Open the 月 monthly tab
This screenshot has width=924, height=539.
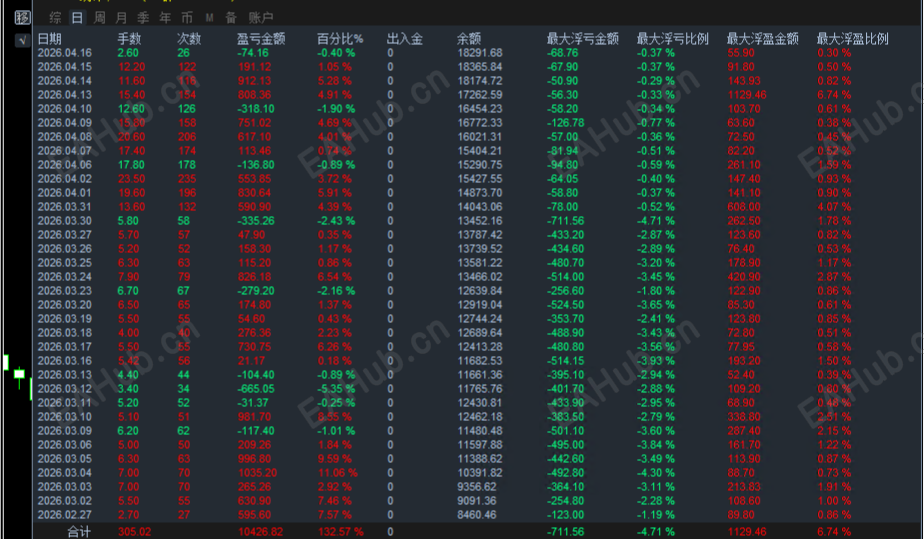[x=121, y=18]
